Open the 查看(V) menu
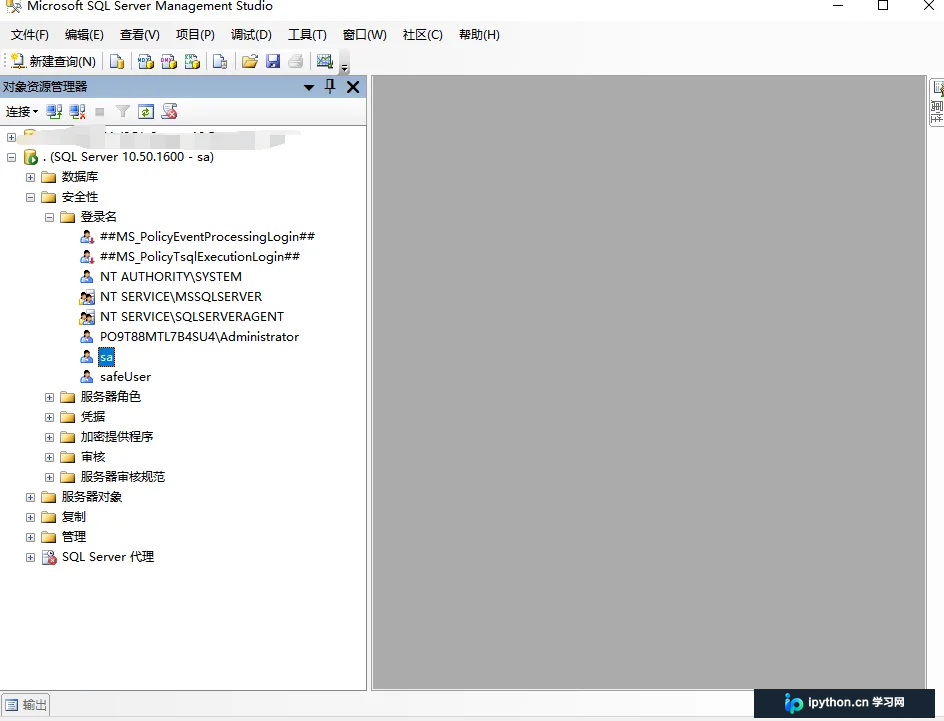 pyautogui.click(x=140, y=35)
